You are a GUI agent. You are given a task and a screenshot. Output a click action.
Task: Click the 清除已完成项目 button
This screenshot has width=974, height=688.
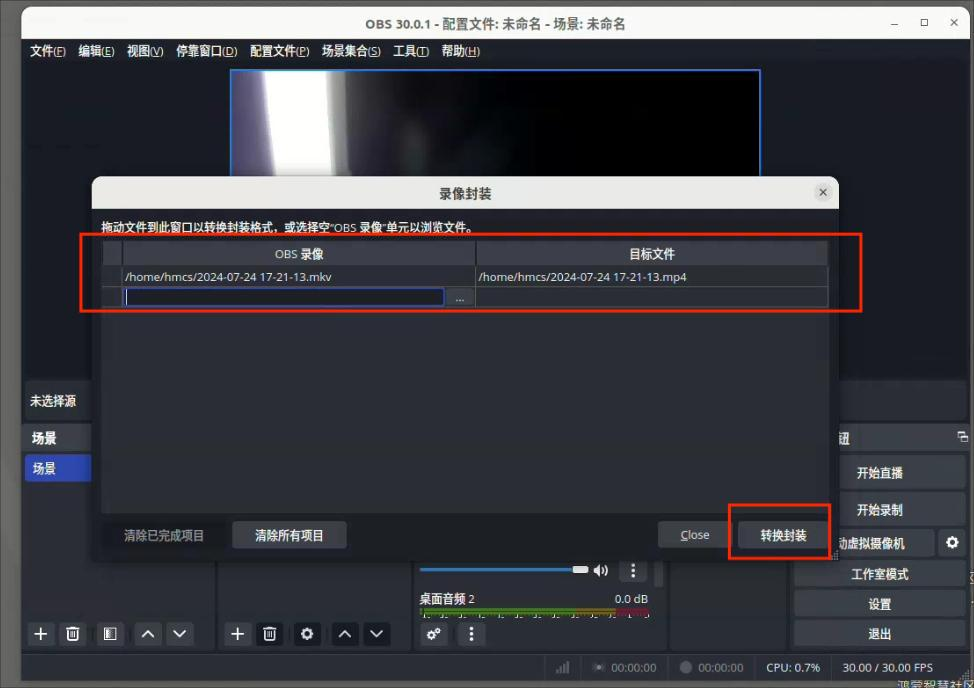[x=164, y=535]
